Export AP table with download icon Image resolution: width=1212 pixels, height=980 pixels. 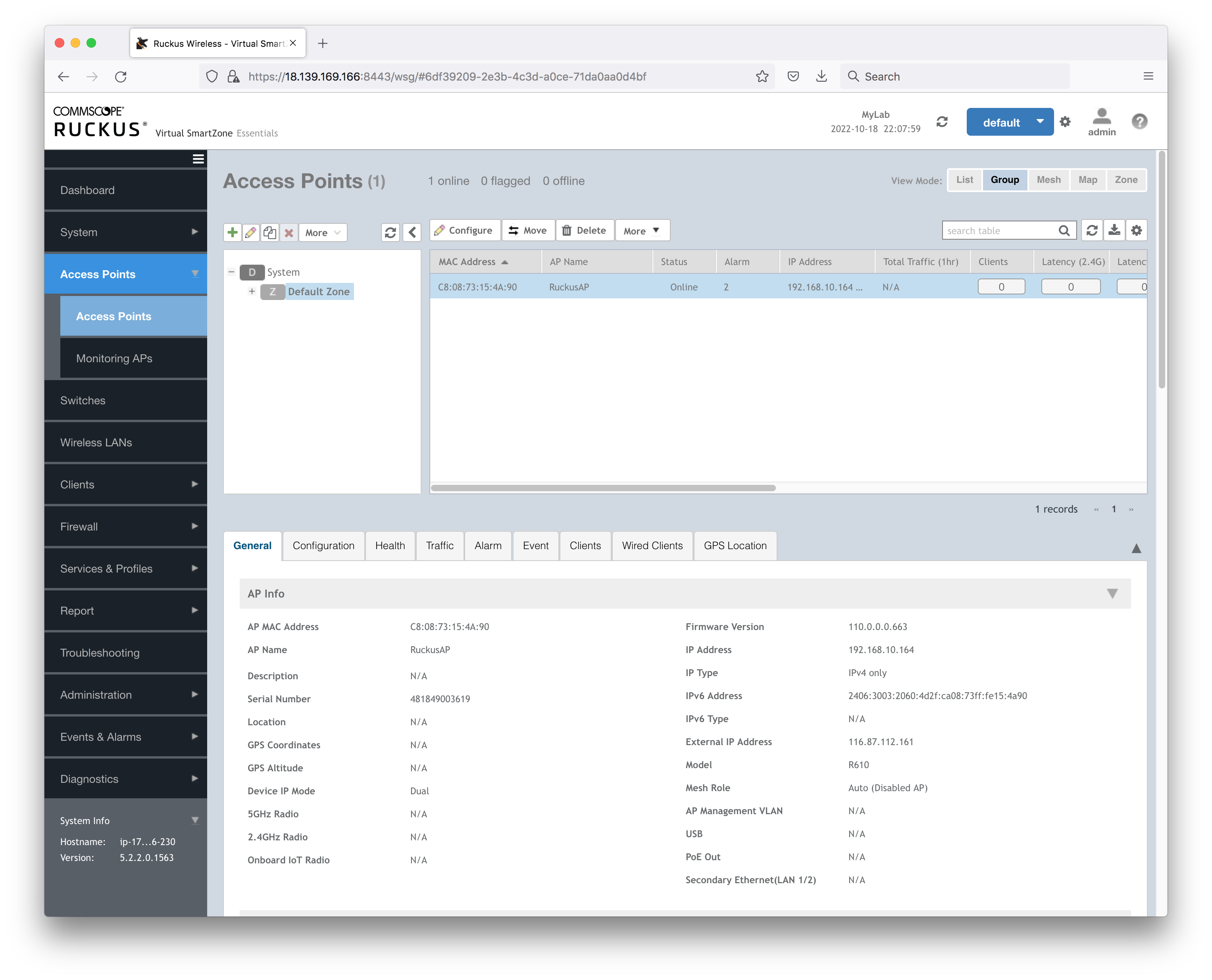[x=1114, y=231]
